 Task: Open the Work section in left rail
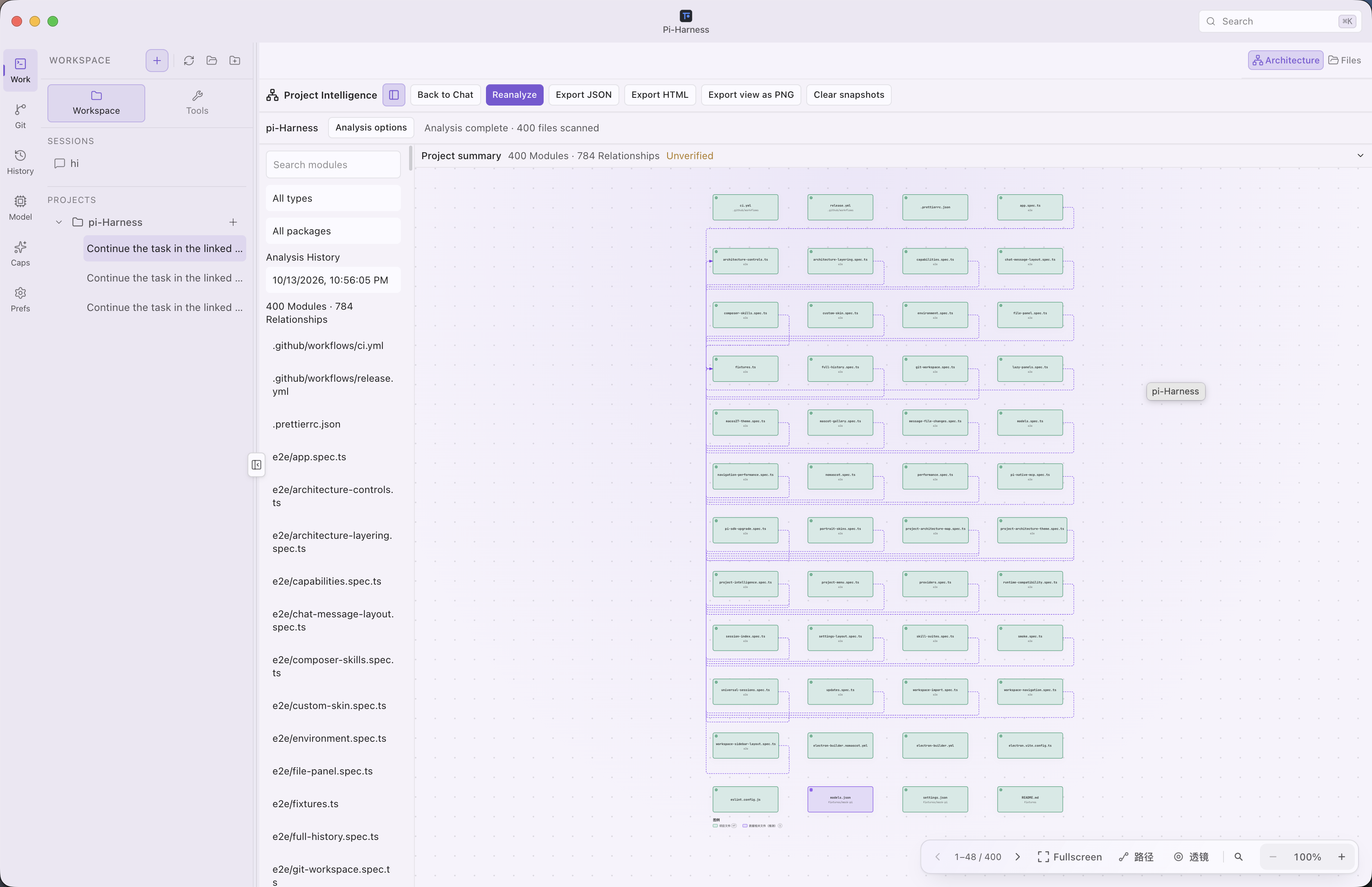pyautogui.click(x=20, y=70)
